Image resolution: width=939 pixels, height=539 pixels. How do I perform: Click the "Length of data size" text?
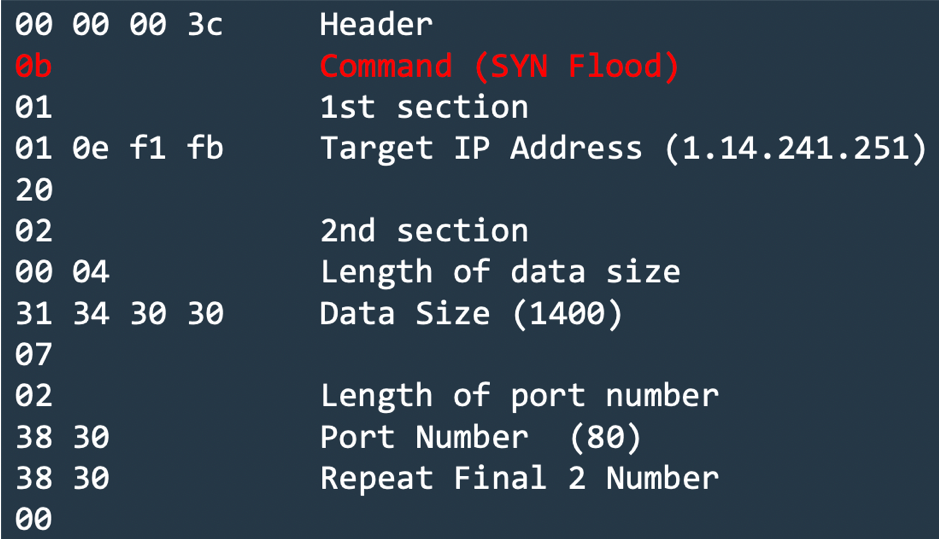(x=499, y=271)
